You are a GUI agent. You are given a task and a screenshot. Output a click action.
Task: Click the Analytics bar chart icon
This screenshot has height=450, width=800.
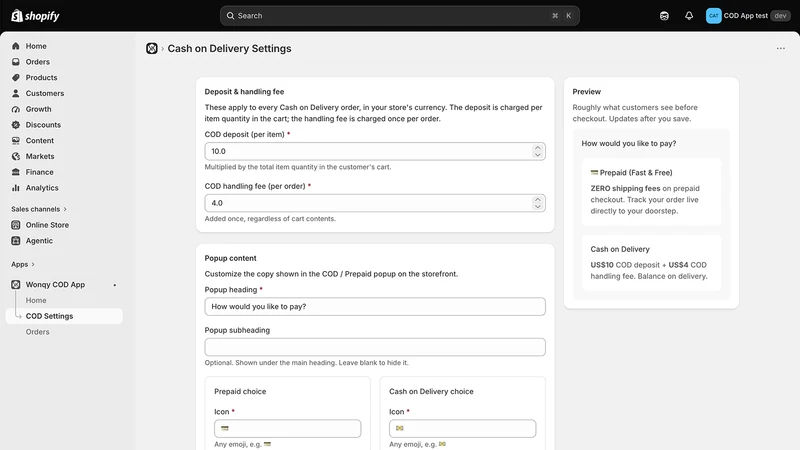click(16, 188)
